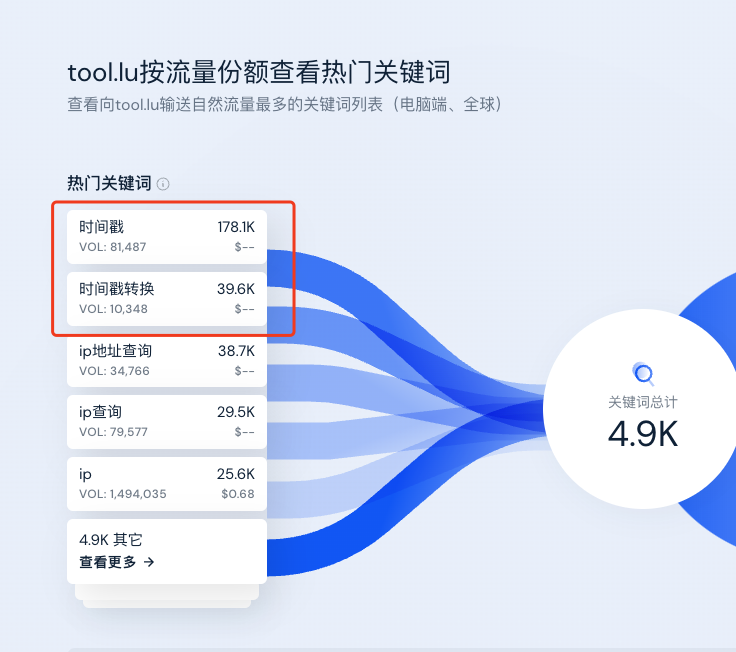Click the subtitle starting with 查看向tool.lu
This screenshot has height=652, width=736.
(284, 104)
